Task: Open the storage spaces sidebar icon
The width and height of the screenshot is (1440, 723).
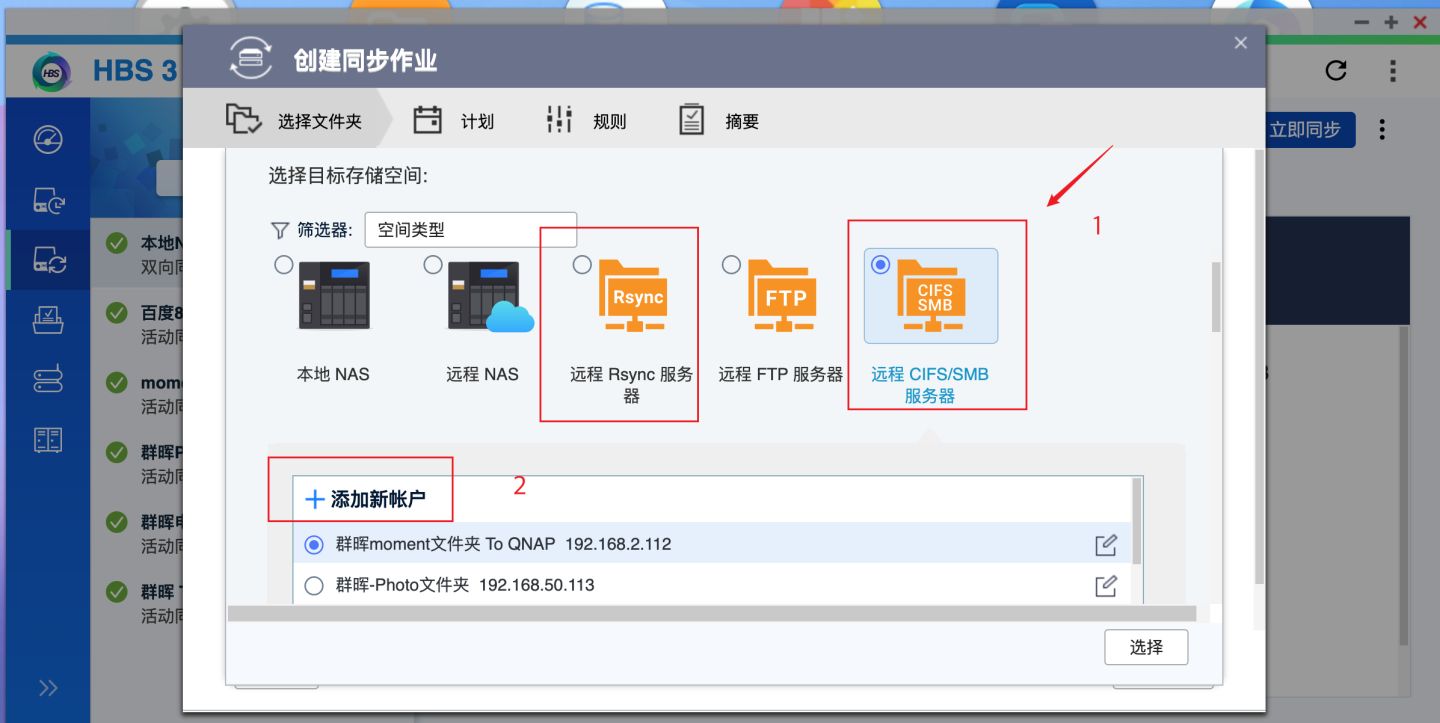Action: 47,377
